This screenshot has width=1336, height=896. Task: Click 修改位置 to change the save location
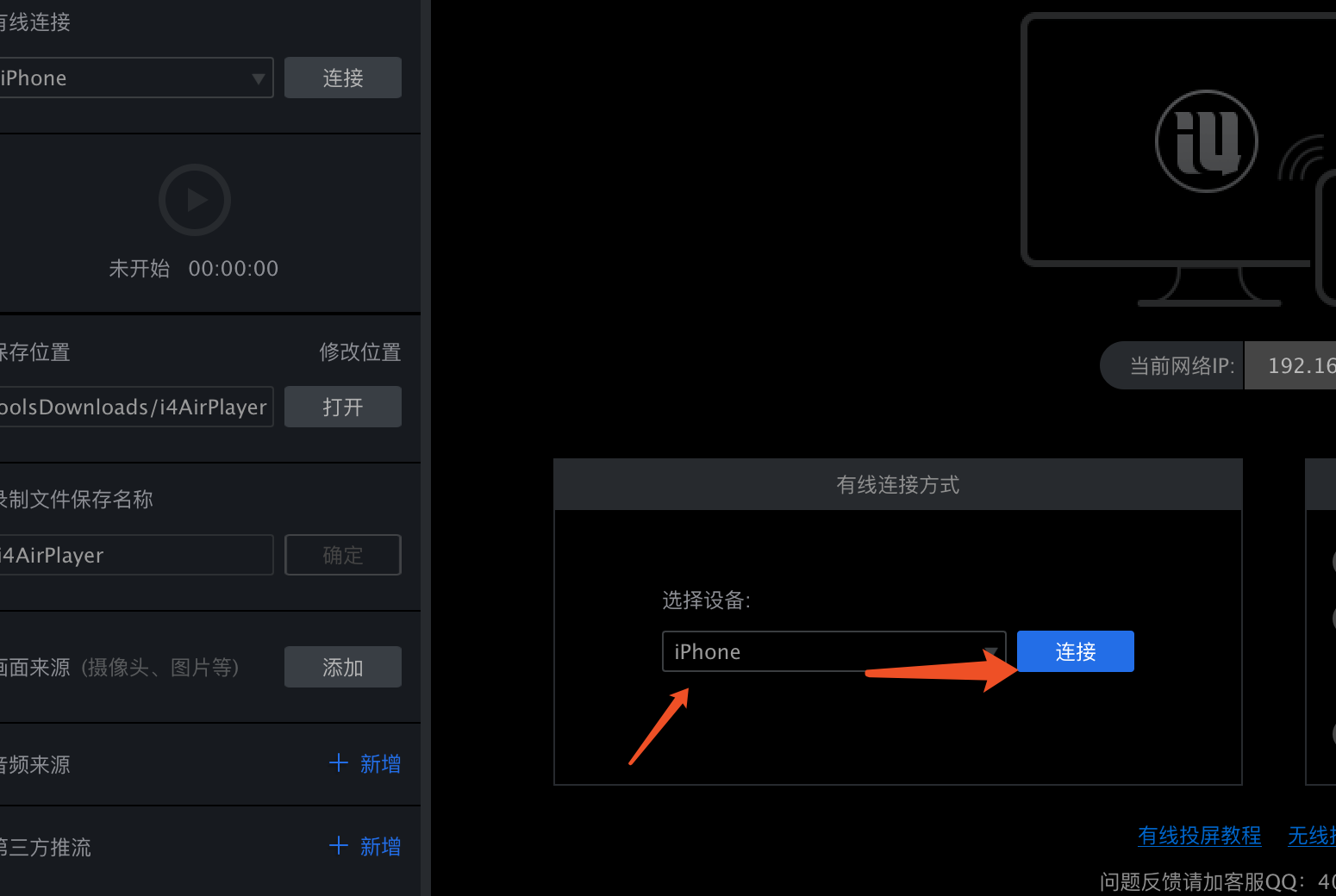point(359,352)
